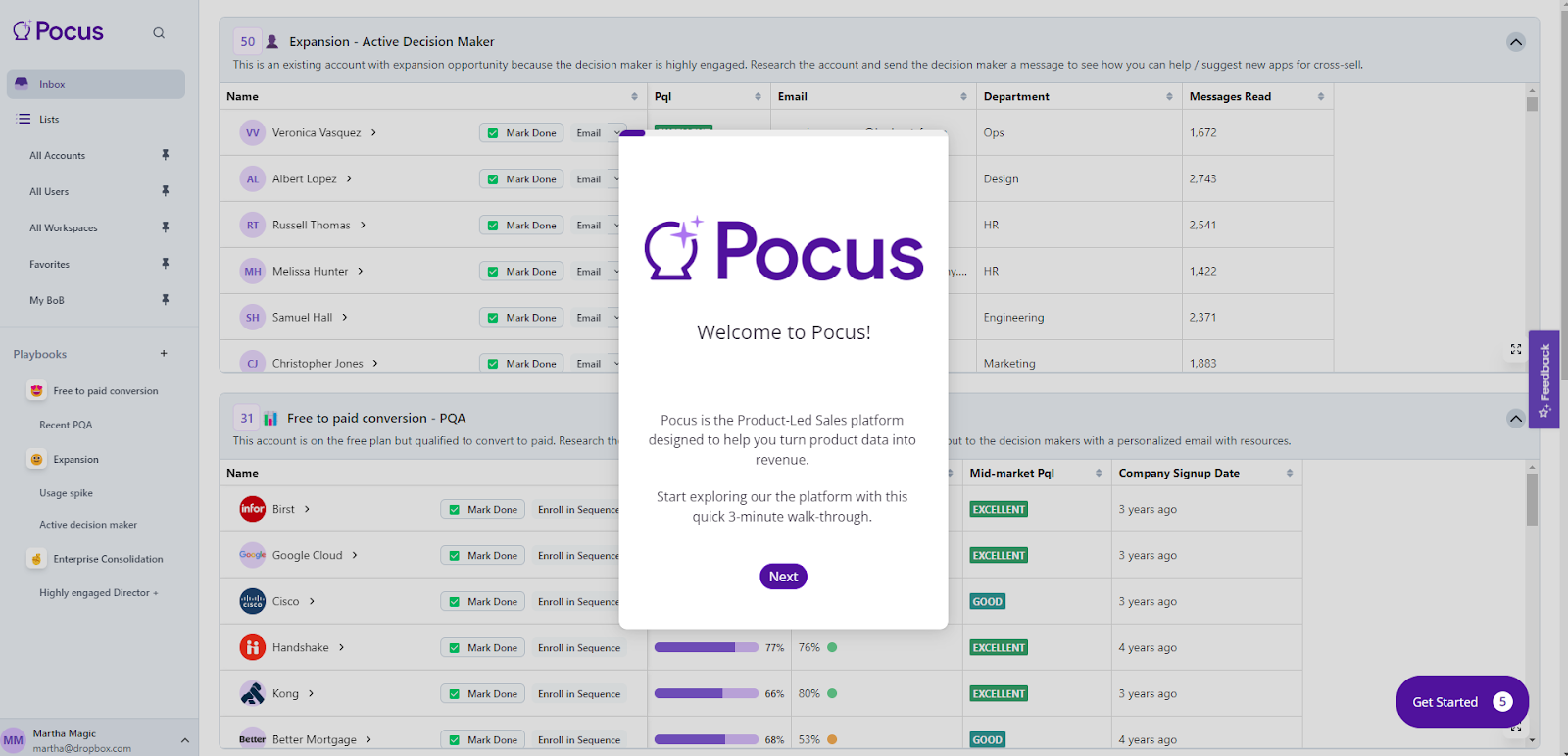Viewport: 1568px width, 756px height.
Task: Sort the Mid-market Pql column
Action: (1099, 473)
